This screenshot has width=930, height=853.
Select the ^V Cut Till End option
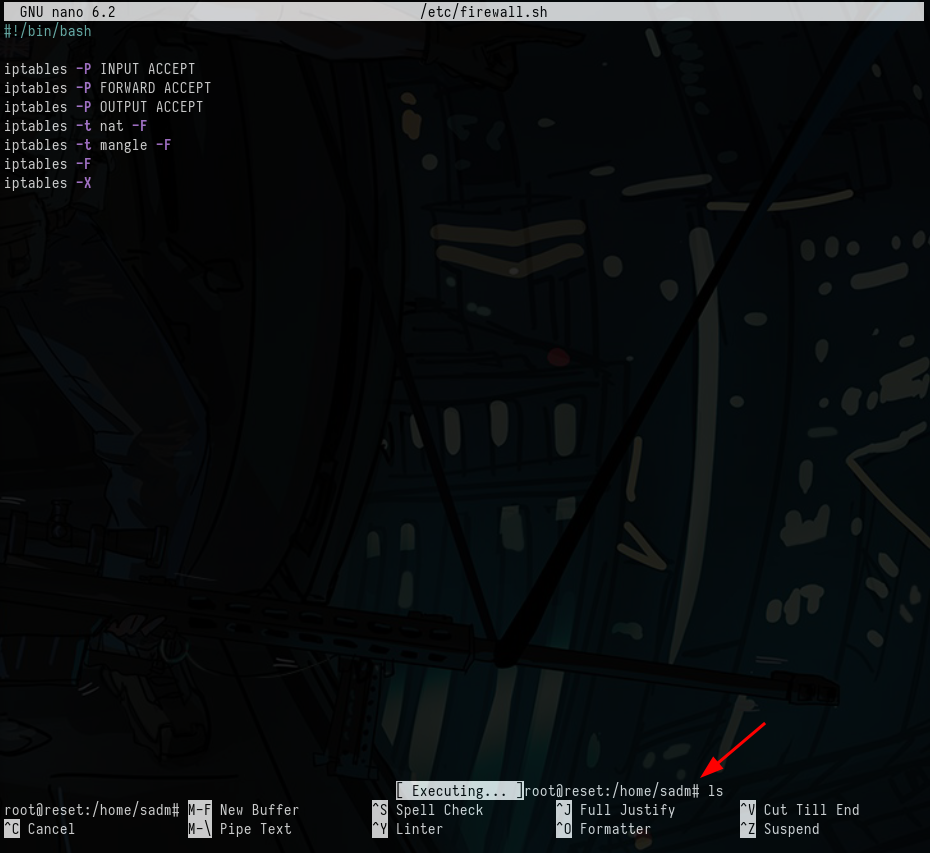799,810
